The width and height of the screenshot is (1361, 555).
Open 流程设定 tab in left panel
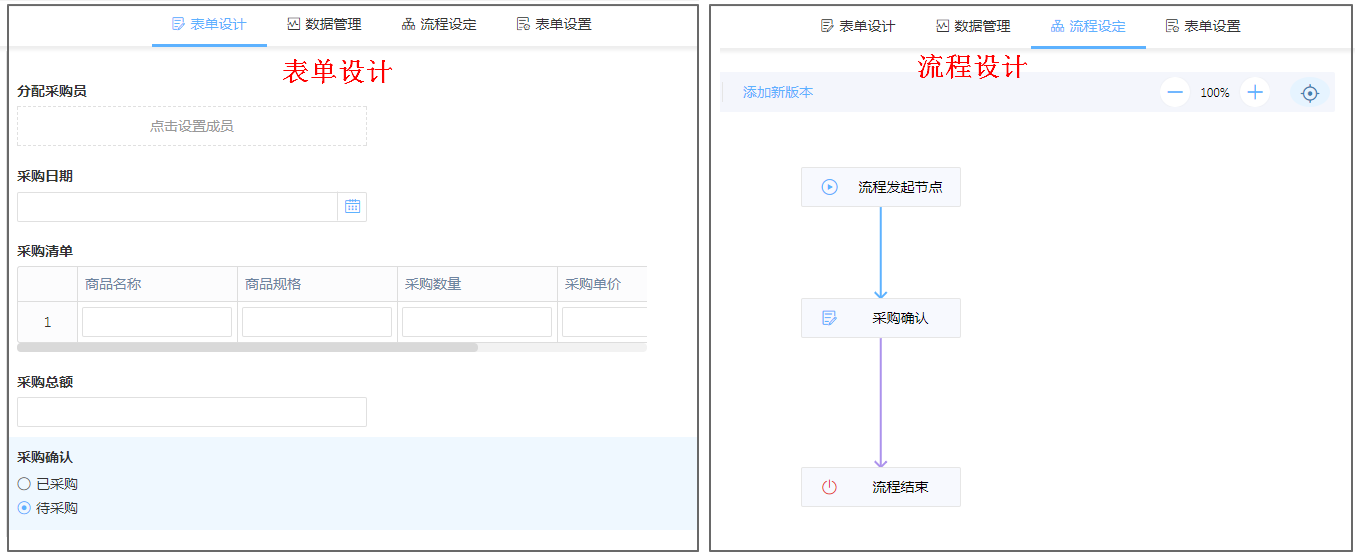pyautogui.click(x=439, y=24)
